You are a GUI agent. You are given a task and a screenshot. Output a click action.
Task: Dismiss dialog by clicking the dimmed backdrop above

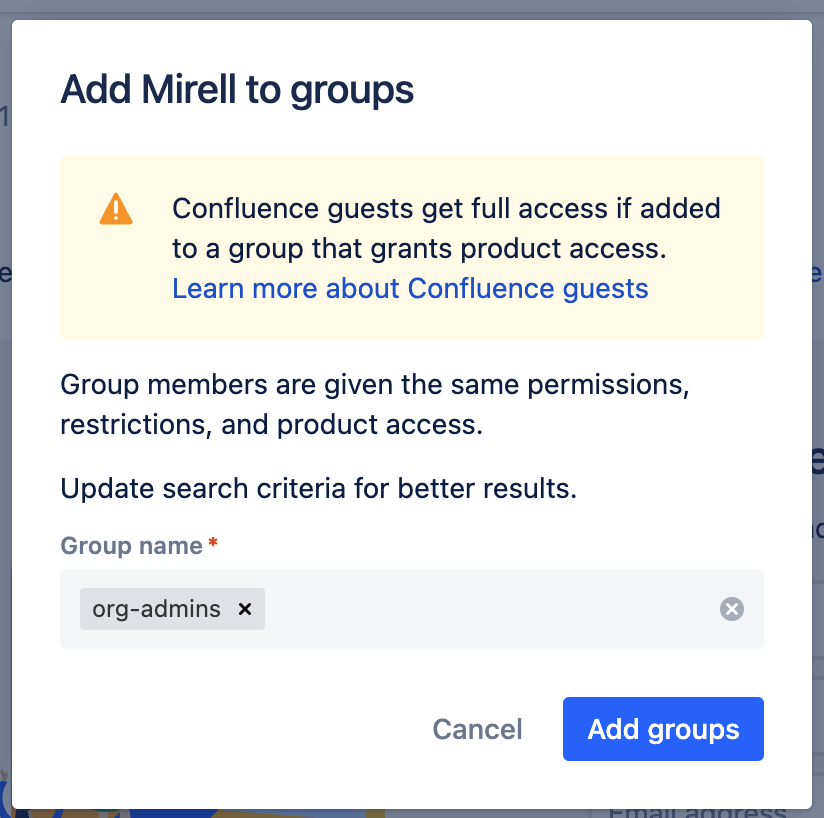(412, 8)
